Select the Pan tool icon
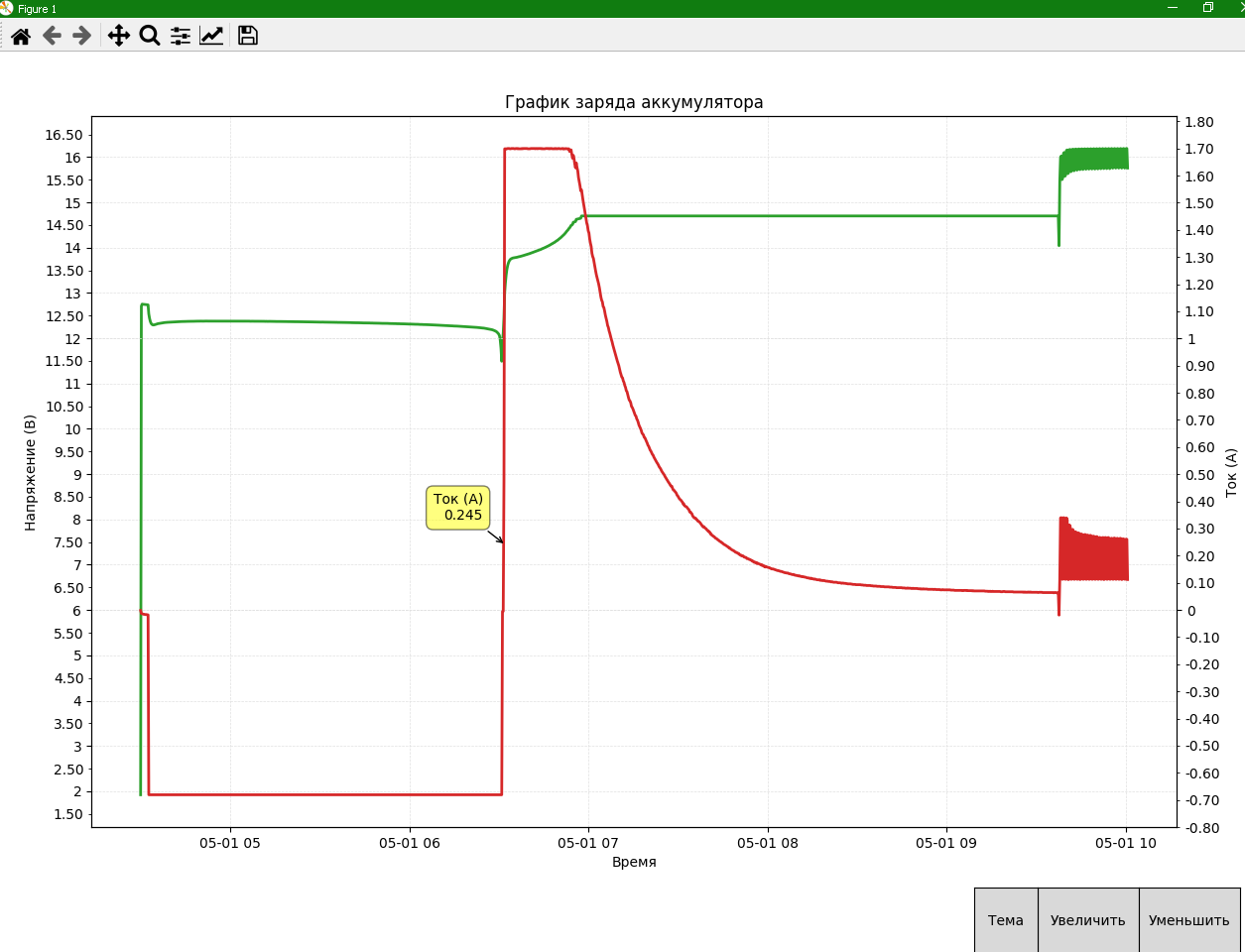1245x952 pixels. [x=118, y=36]
